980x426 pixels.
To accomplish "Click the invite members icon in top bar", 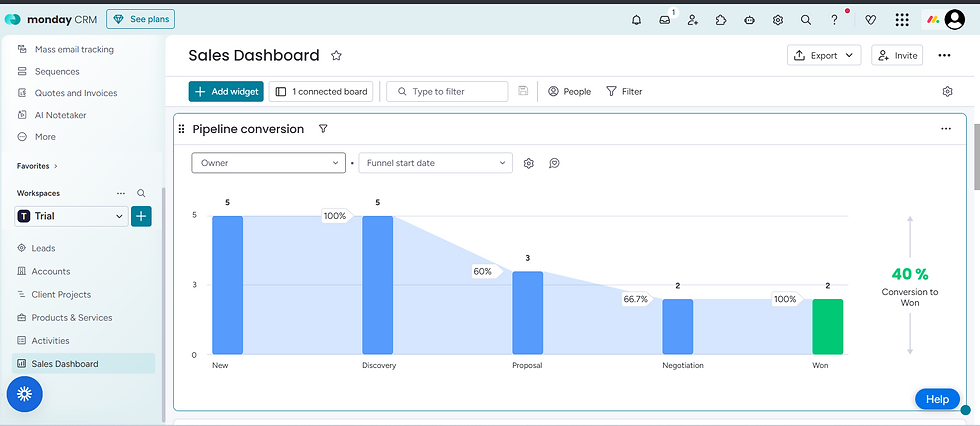I will point(692,20).
